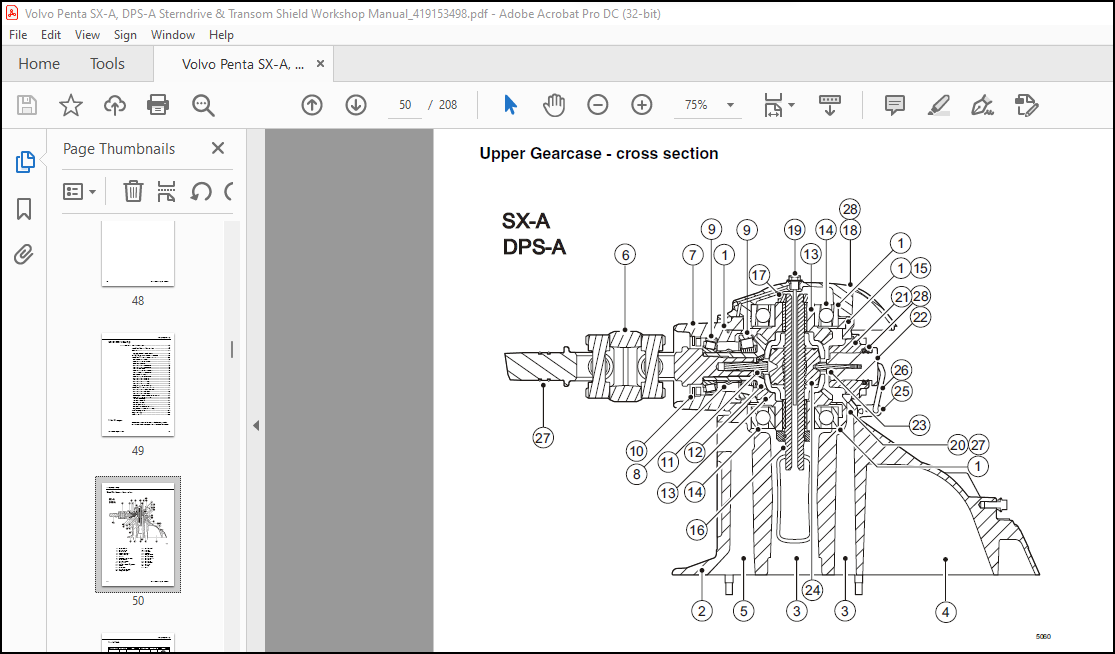This screenshot has height=654, width=1115.
Task: Open the View menu
Action: (x=87, y=35)
